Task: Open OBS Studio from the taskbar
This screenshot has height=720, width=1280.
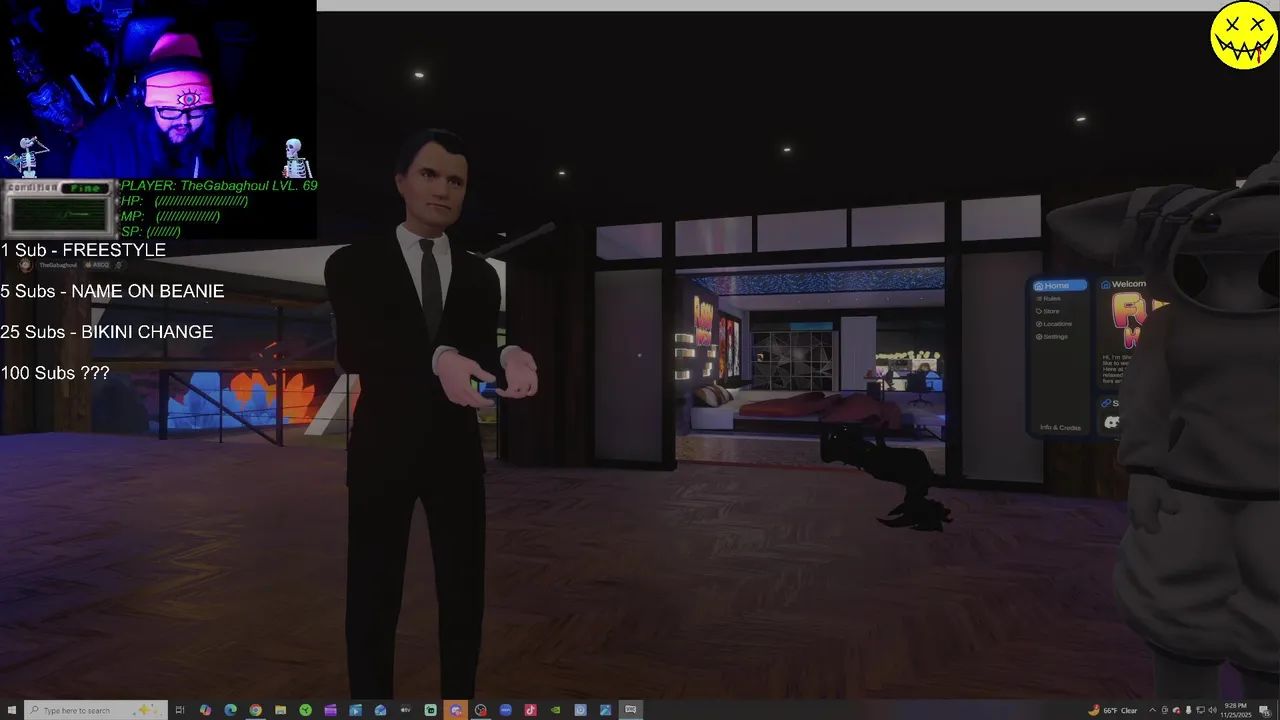Action: [x=480, y=710]
